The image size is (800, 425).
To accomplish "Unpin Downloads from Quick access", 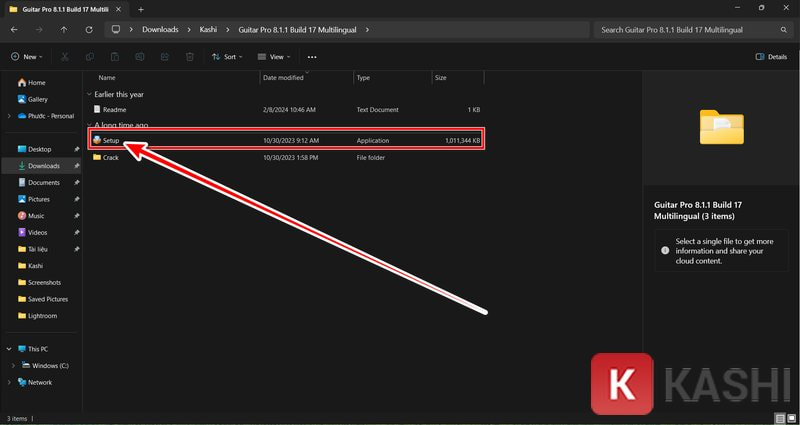I will (77, 166).
